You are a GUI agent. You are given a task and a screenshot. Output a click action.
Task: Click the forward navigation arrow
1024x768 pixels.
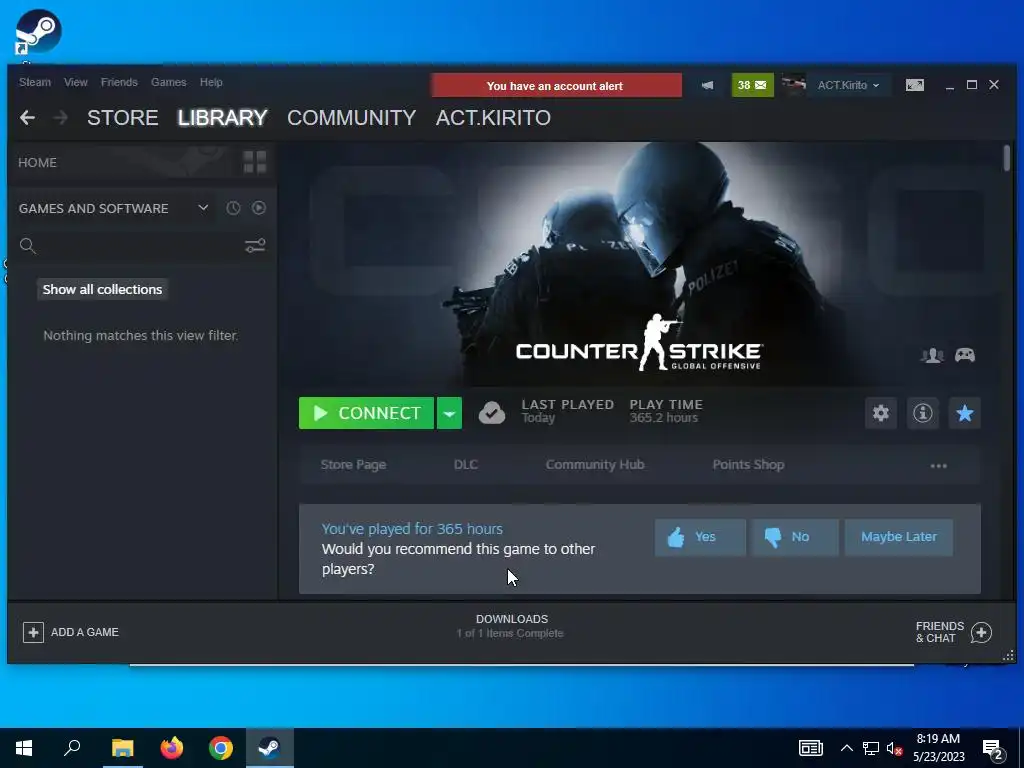60,118
